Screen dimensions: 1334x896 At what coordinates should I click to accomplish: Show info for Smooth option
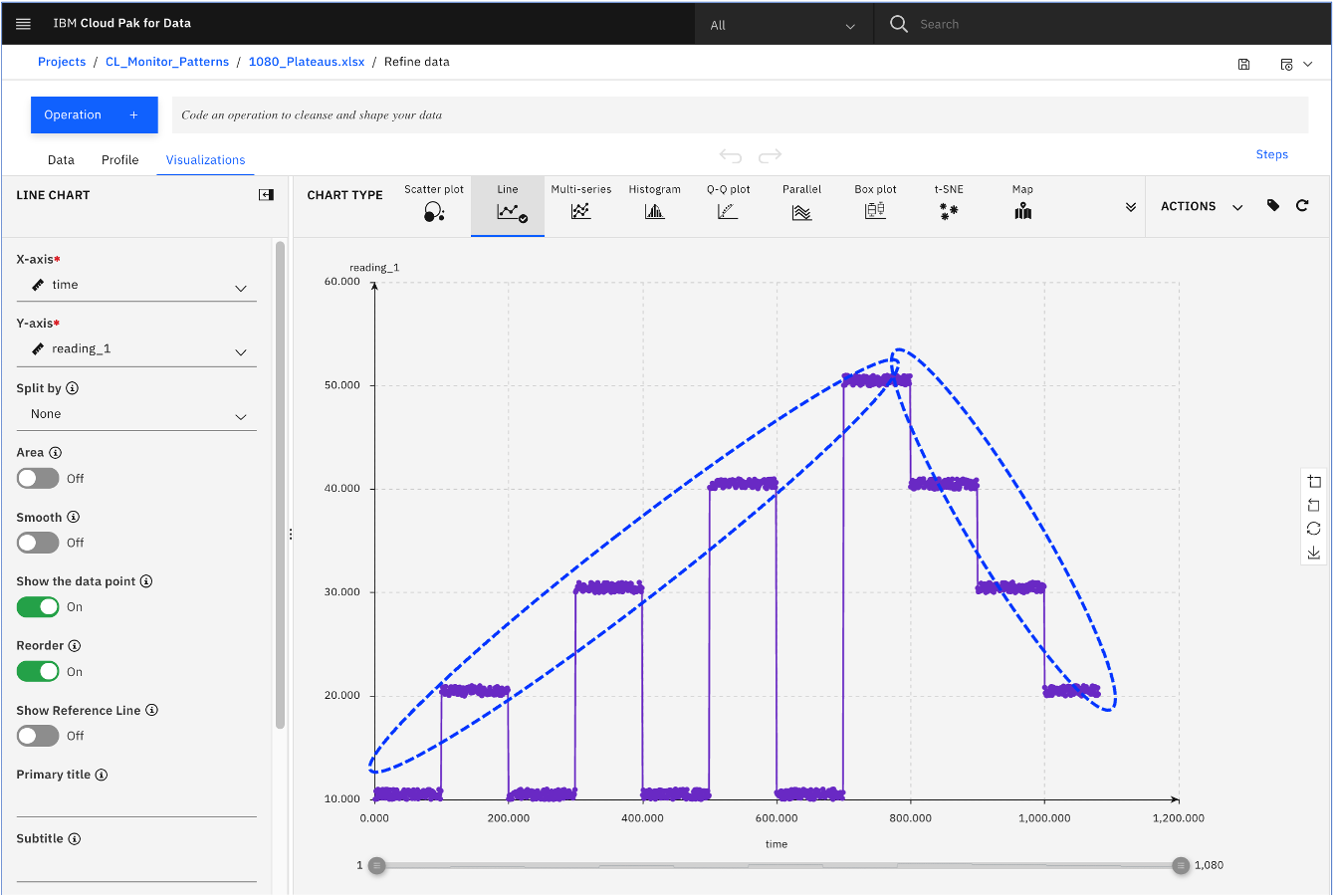click(74, 517)
